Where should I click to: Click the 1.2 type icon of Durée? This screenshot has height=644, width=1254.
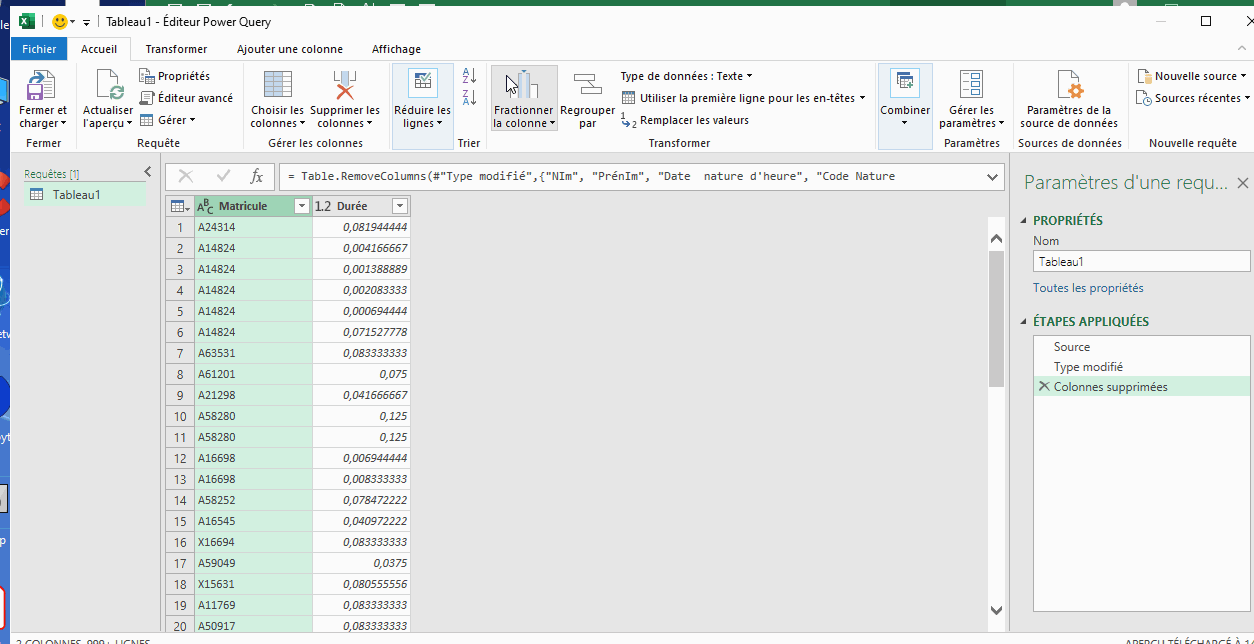[x=323, y=206]
